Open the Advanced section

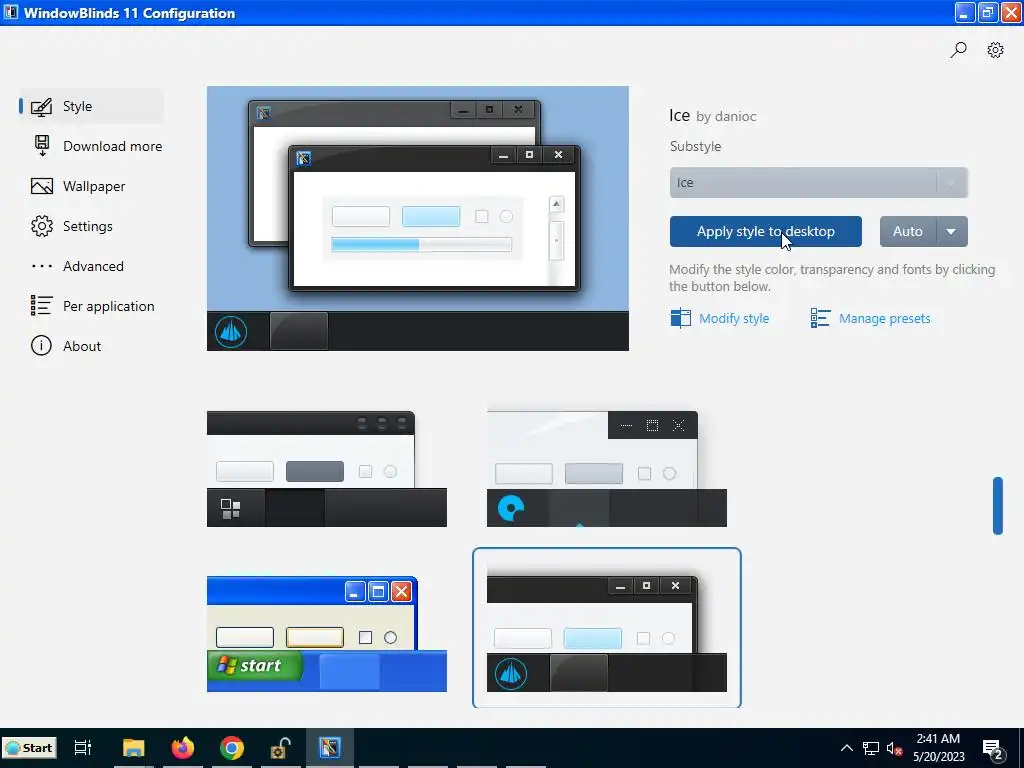[x=91, y=266]
